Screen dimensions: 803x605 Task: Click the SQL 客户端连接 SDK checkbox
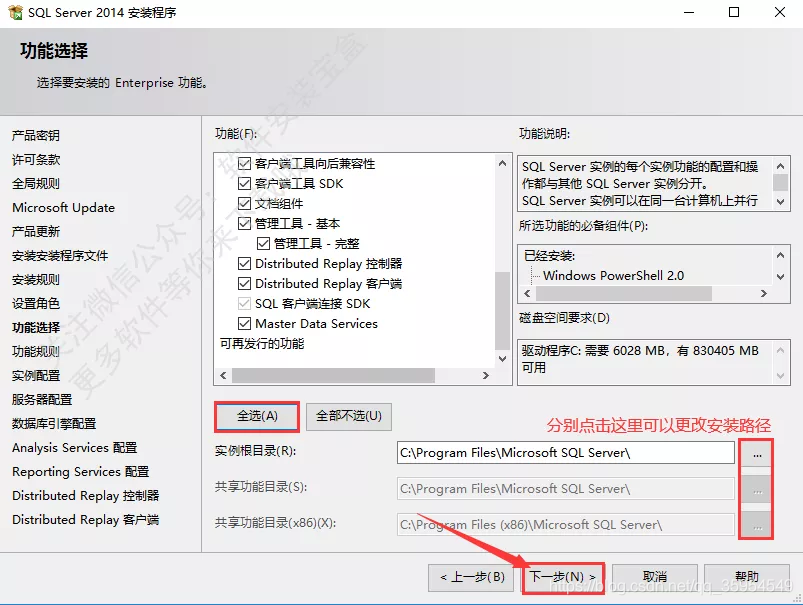245,304
